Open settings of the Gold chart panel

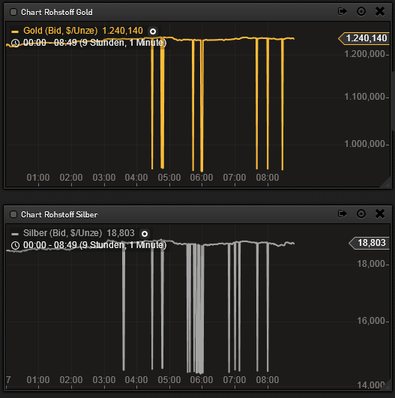361,12
